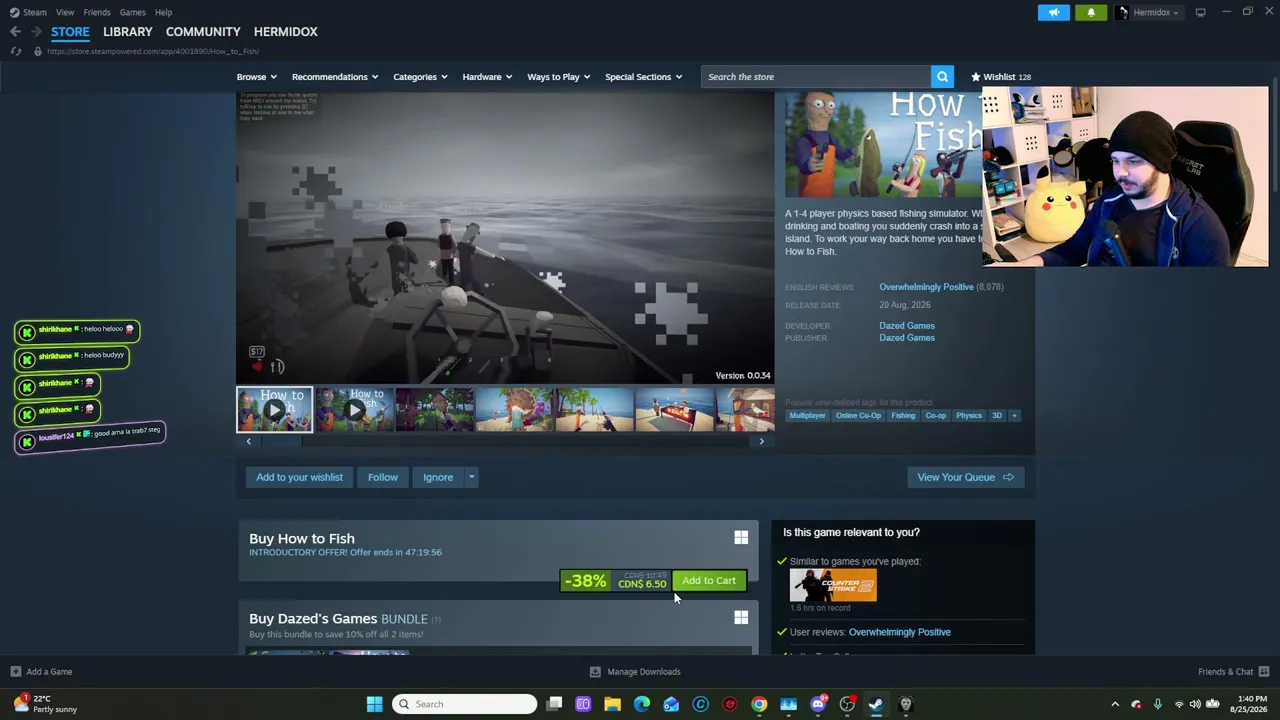The image size is (1280, 720).
Task: Click the Add a Game plus icon
Action: pos(15,672)
